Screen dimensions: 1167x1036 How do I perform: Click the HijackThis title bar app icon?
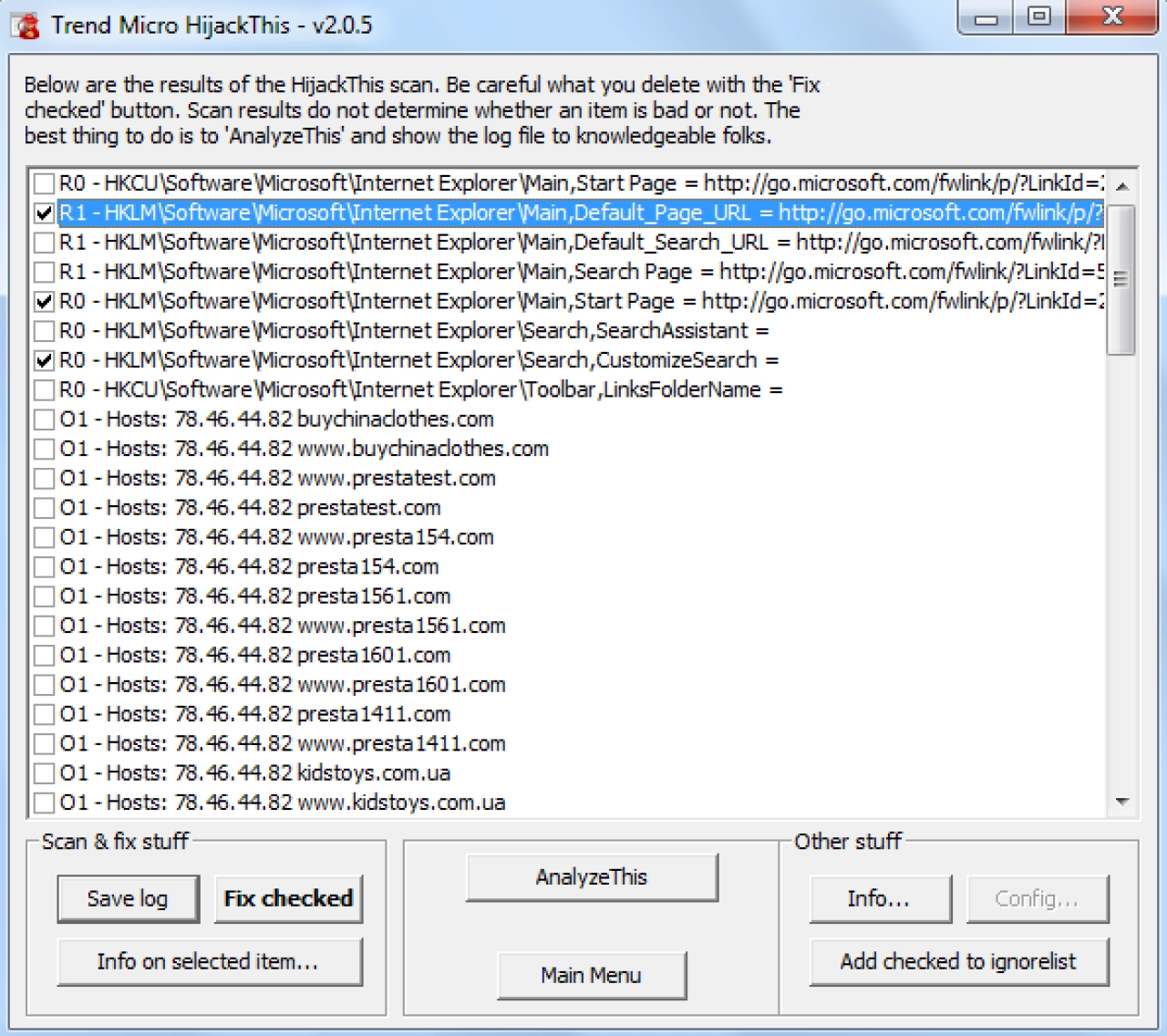pyautogui.click(x=27, y=25)
